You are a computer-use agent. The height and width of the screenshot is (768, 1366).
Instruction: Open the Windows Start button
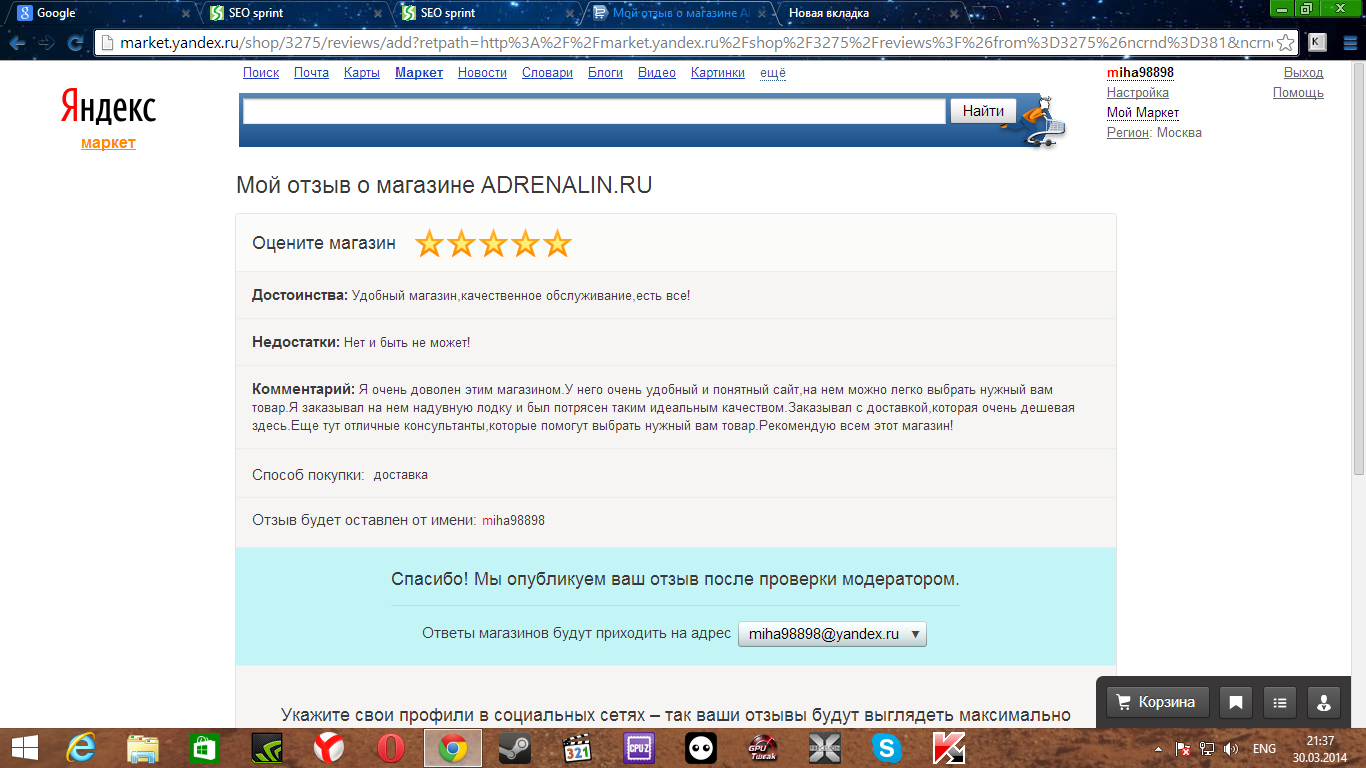(x=24, y=748)
